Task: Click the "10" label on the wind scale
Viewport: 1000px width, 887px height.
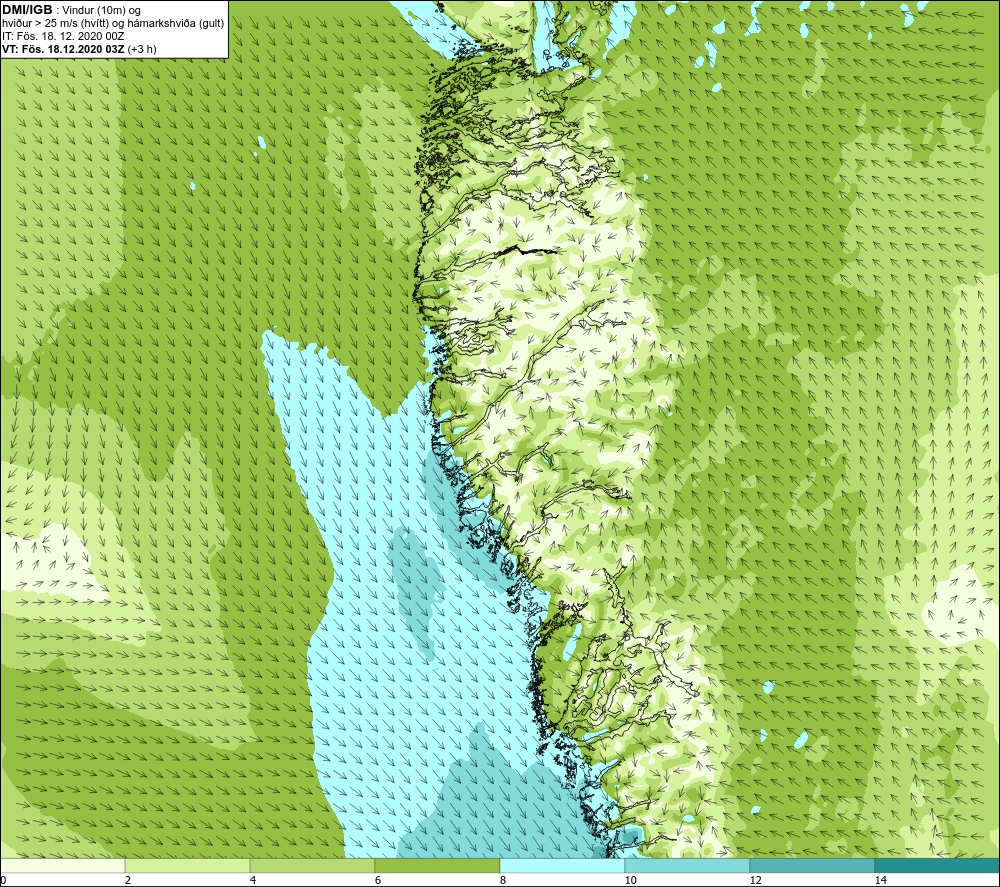Action: [x=630, y=880]
